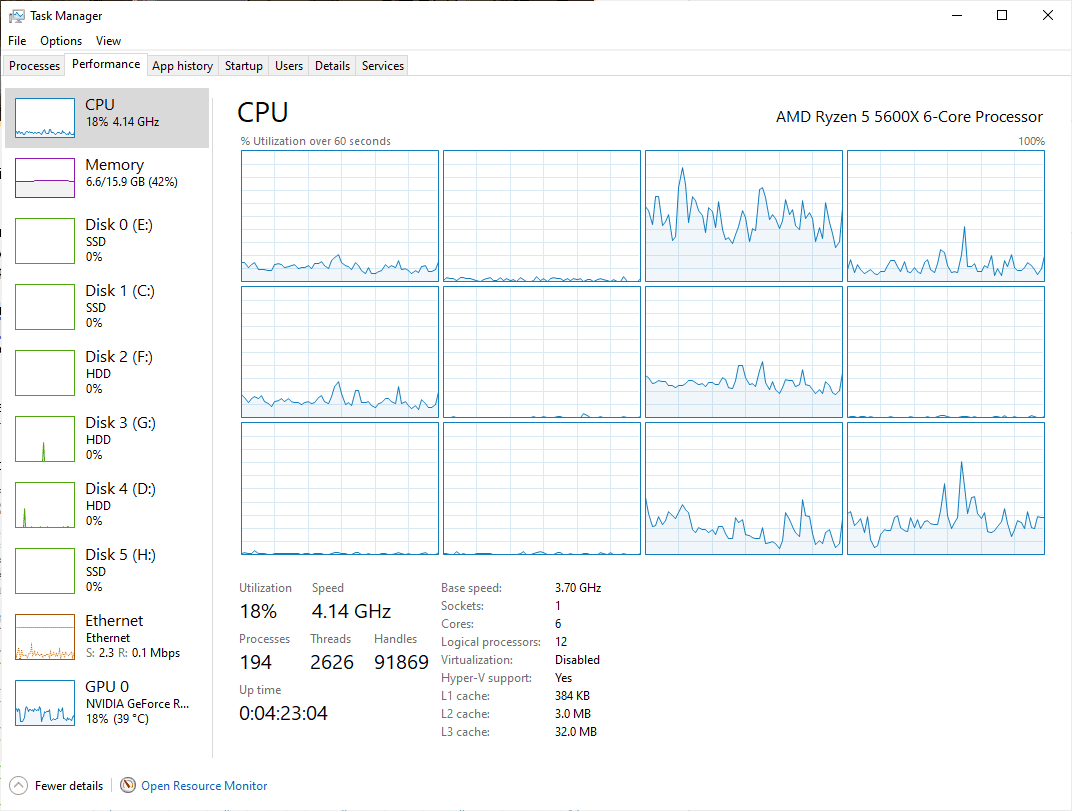This screenshot has width=1072, height=811.
Task: Open the Services tab
Action: [x=383, y=66]
